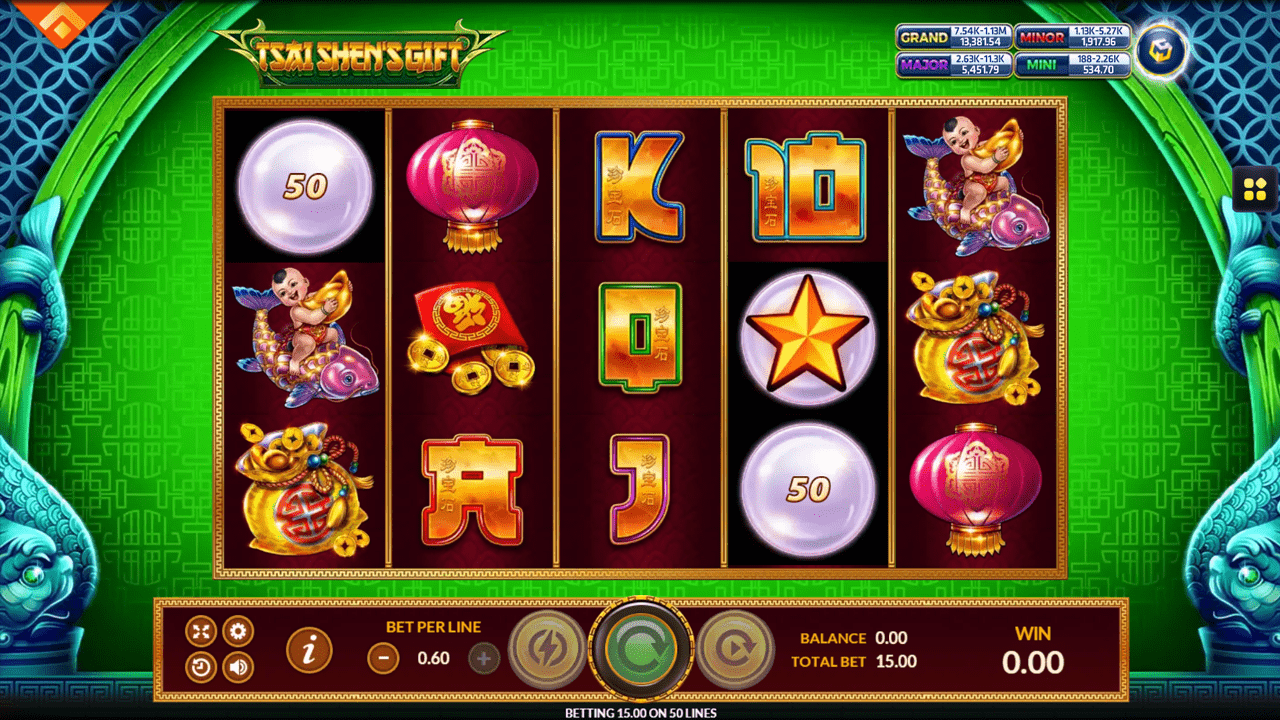Decrease bet per line with minus
1280x720 pixels.
383,658
